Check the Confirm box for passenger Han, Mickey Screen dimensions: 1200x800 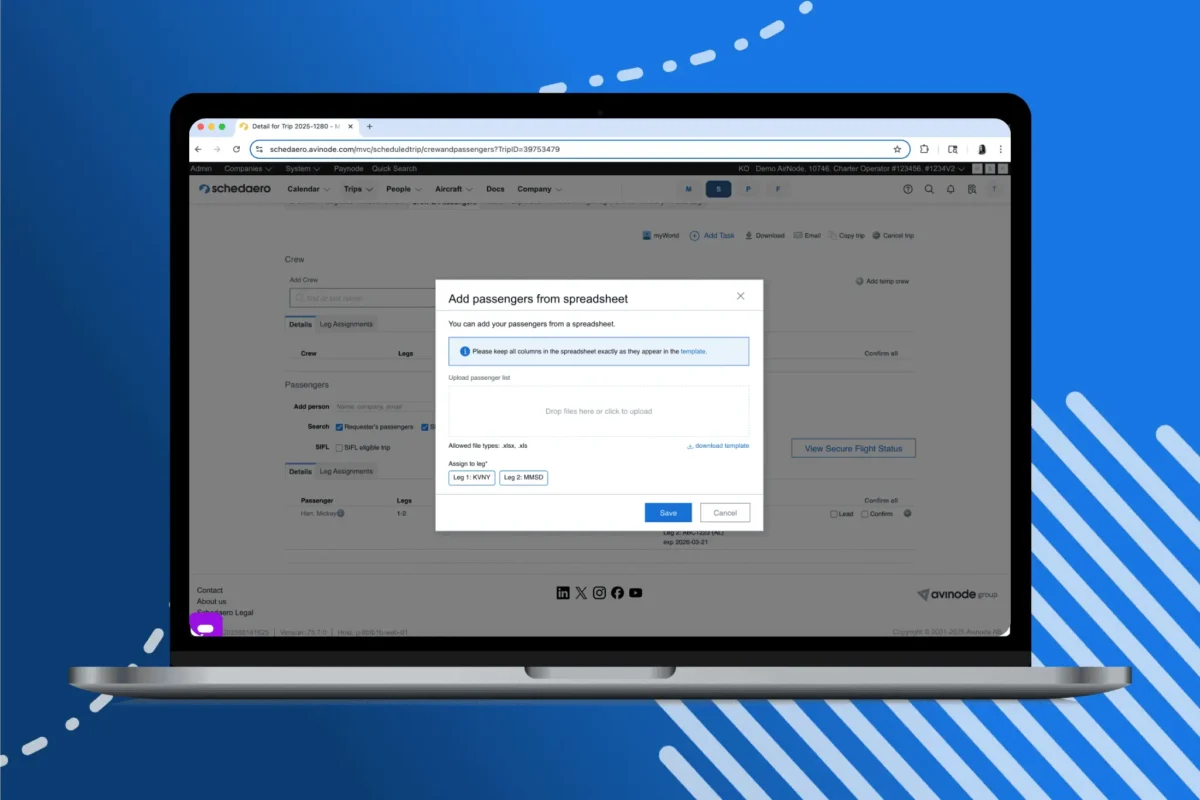point(866,513)
